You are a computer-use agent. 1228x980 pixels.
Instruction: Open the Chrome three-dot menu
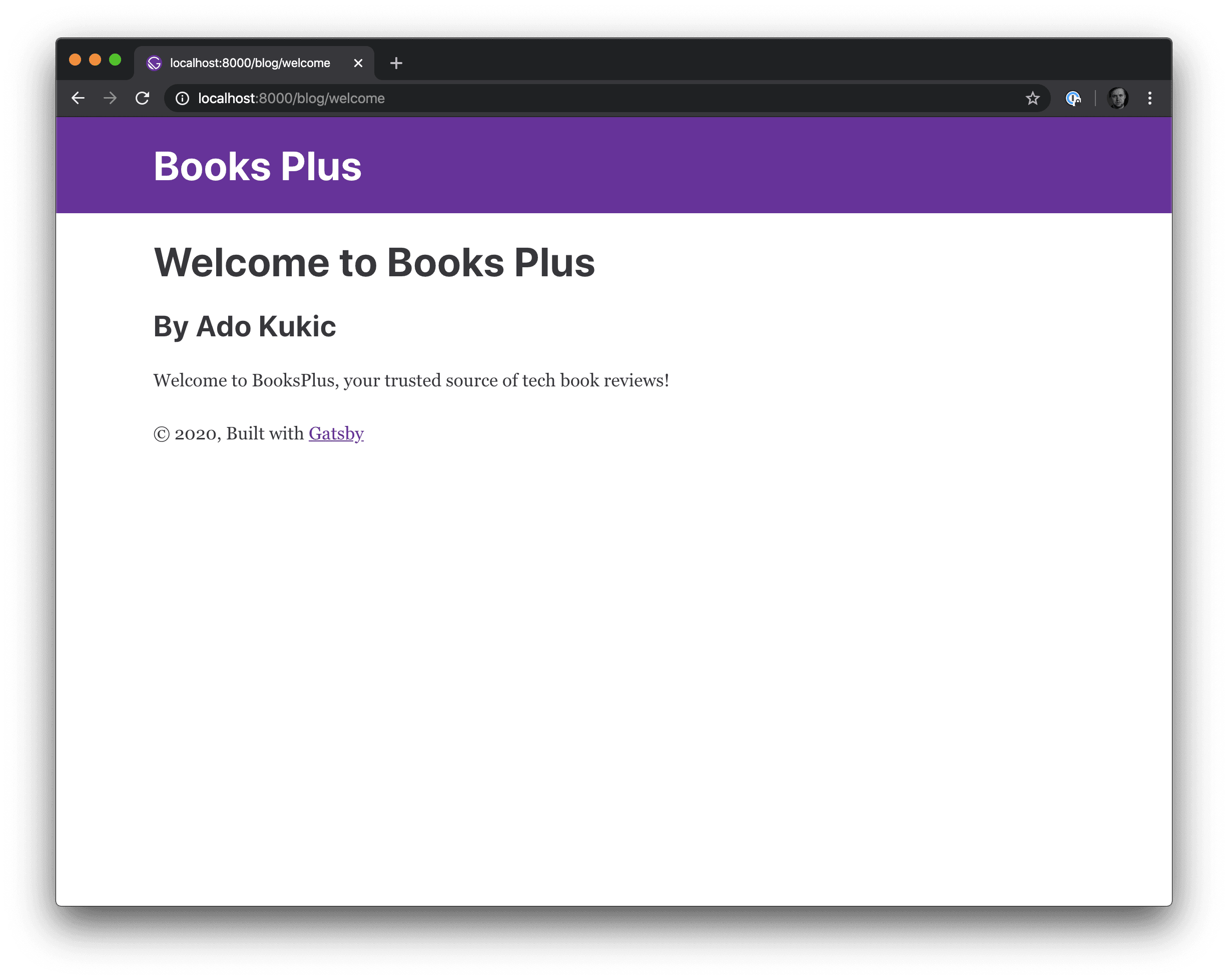tap(1150, 98)
